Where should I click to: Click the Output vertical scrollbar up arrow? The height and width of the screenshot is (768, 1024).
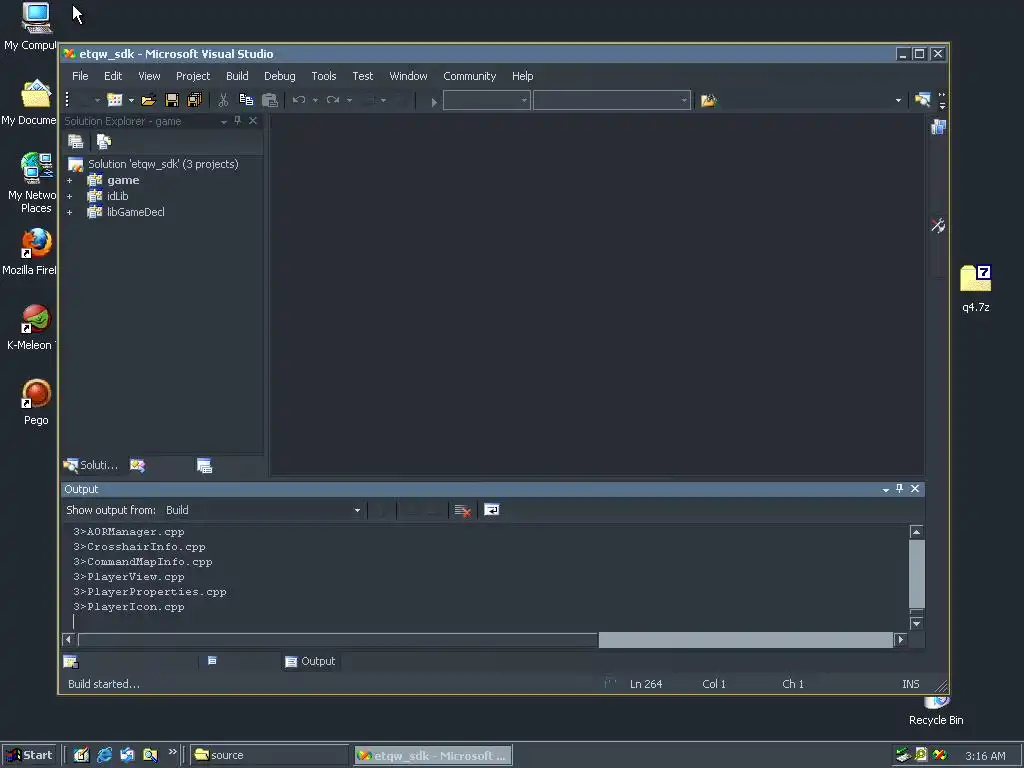[x=916, y=532]
